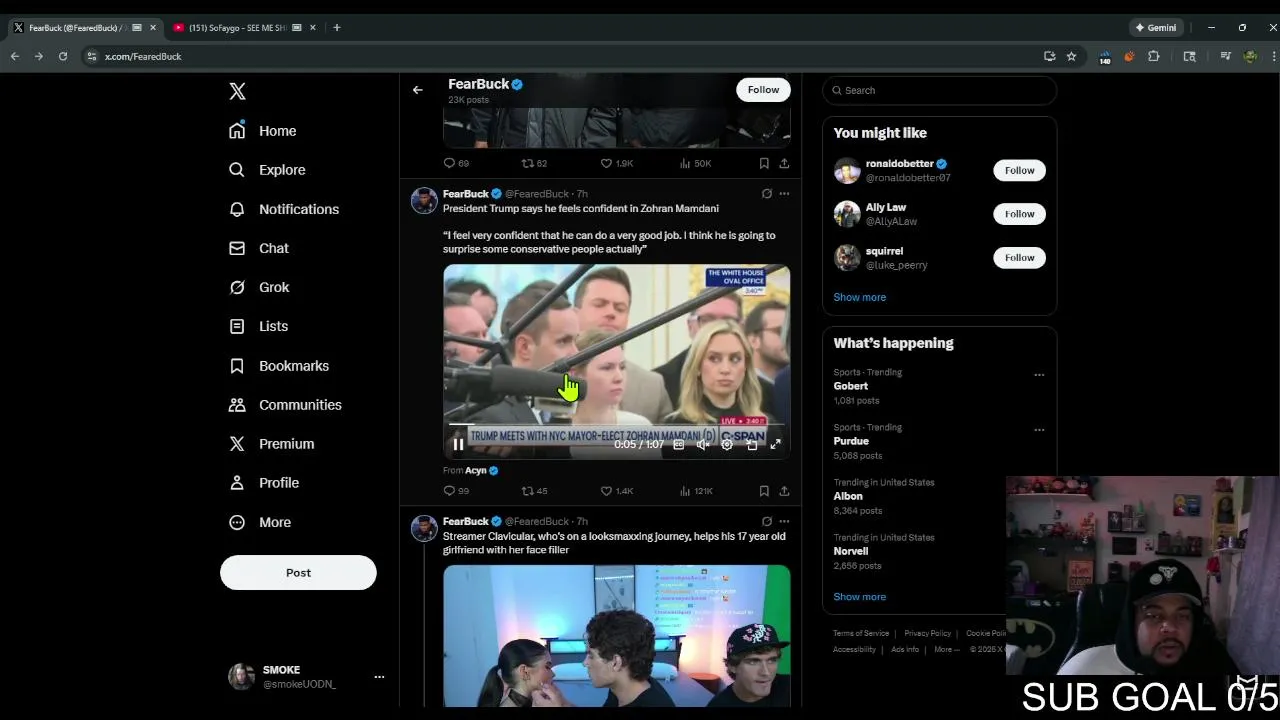Screen dimensions: 1280x720
Task: Bookmark the top post with 50K views
Action: [764, 163]
